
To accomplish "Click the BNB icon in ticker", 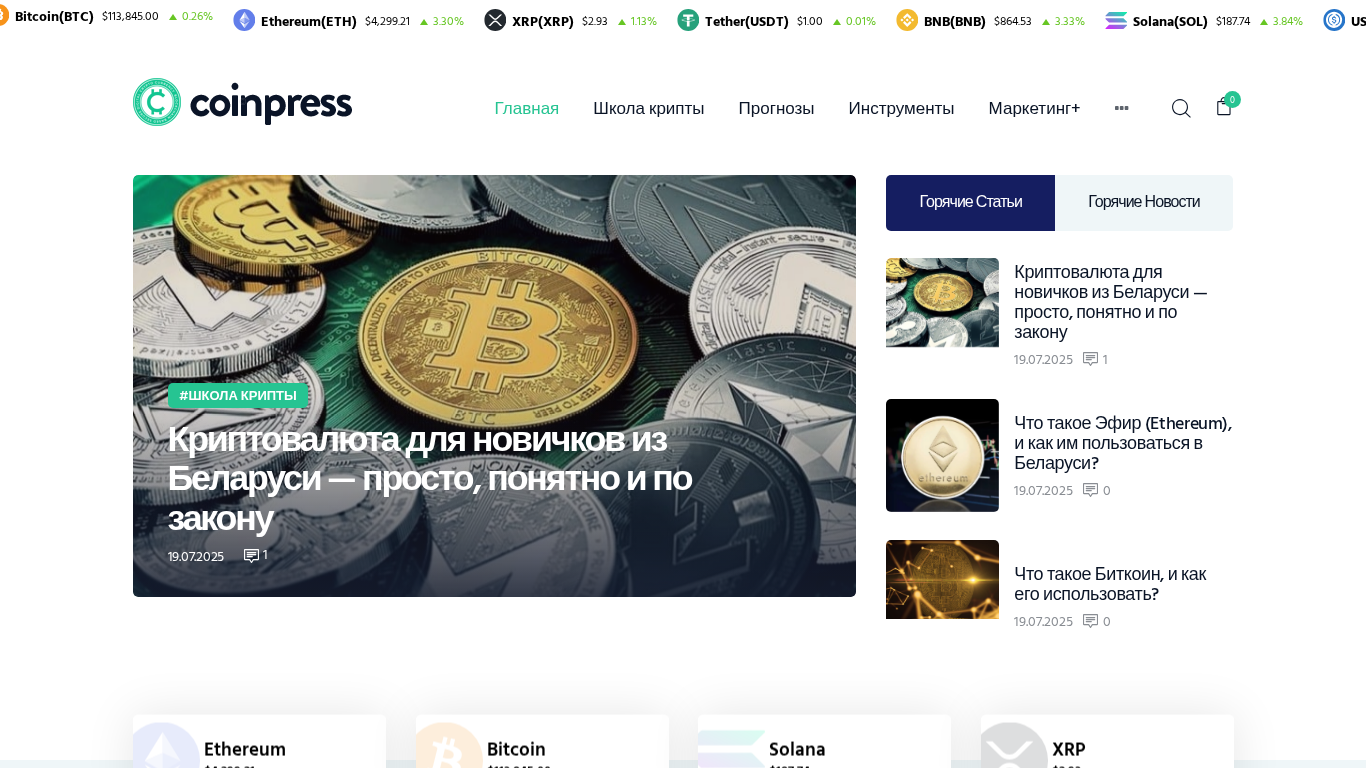I will coord(907,20).
